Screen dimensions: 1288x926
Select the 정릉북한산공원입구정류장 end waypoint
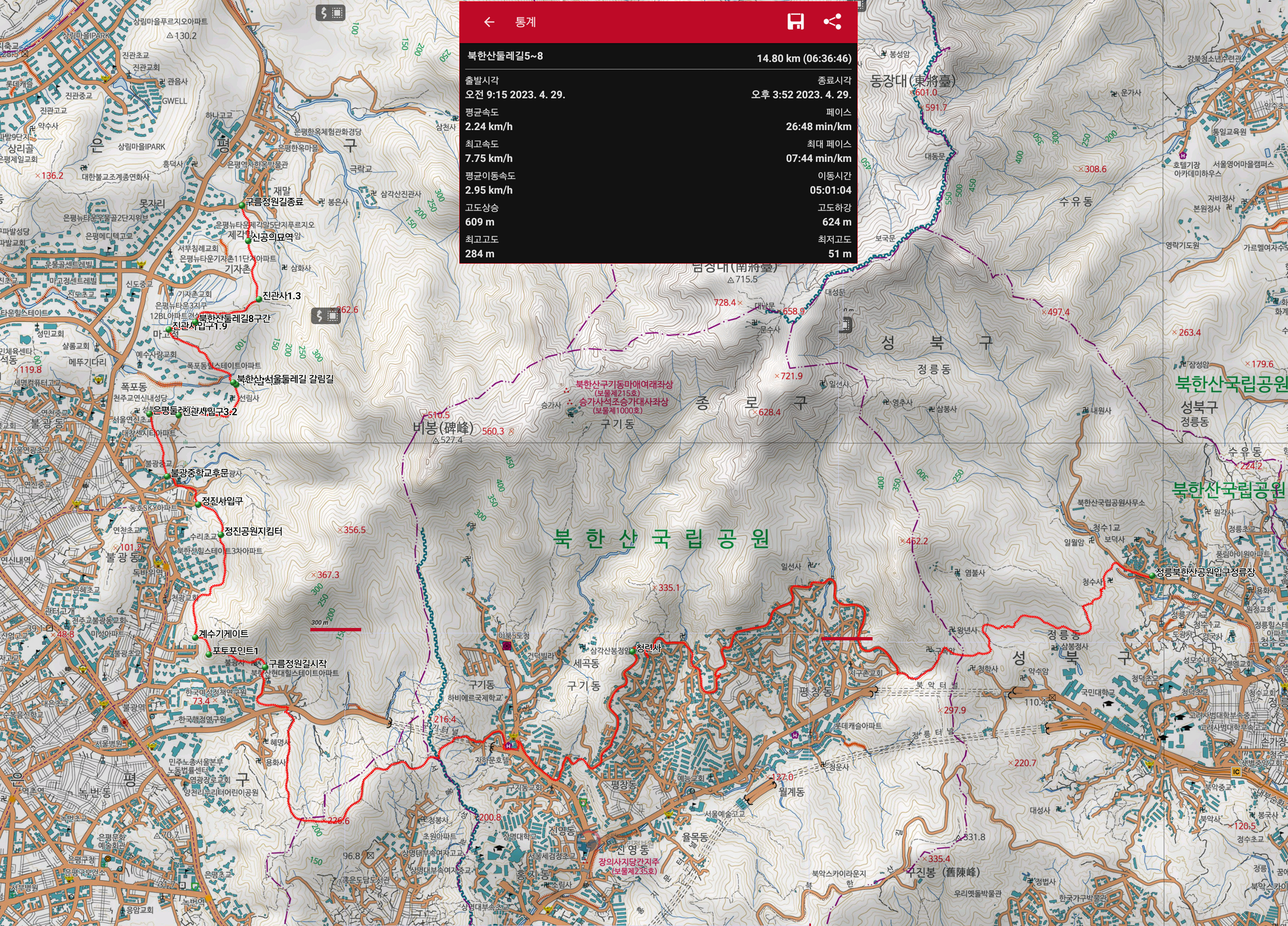point(1152,575)
